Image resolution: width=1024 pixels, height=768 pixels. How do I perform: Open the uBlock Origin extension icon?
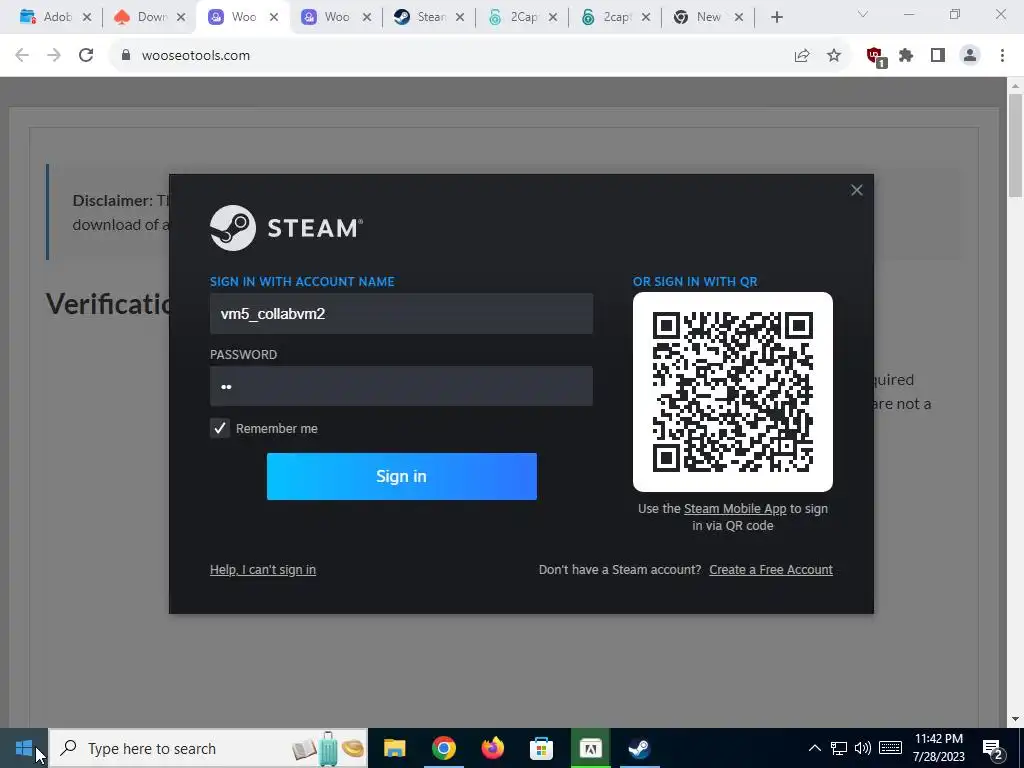point(875,56)
